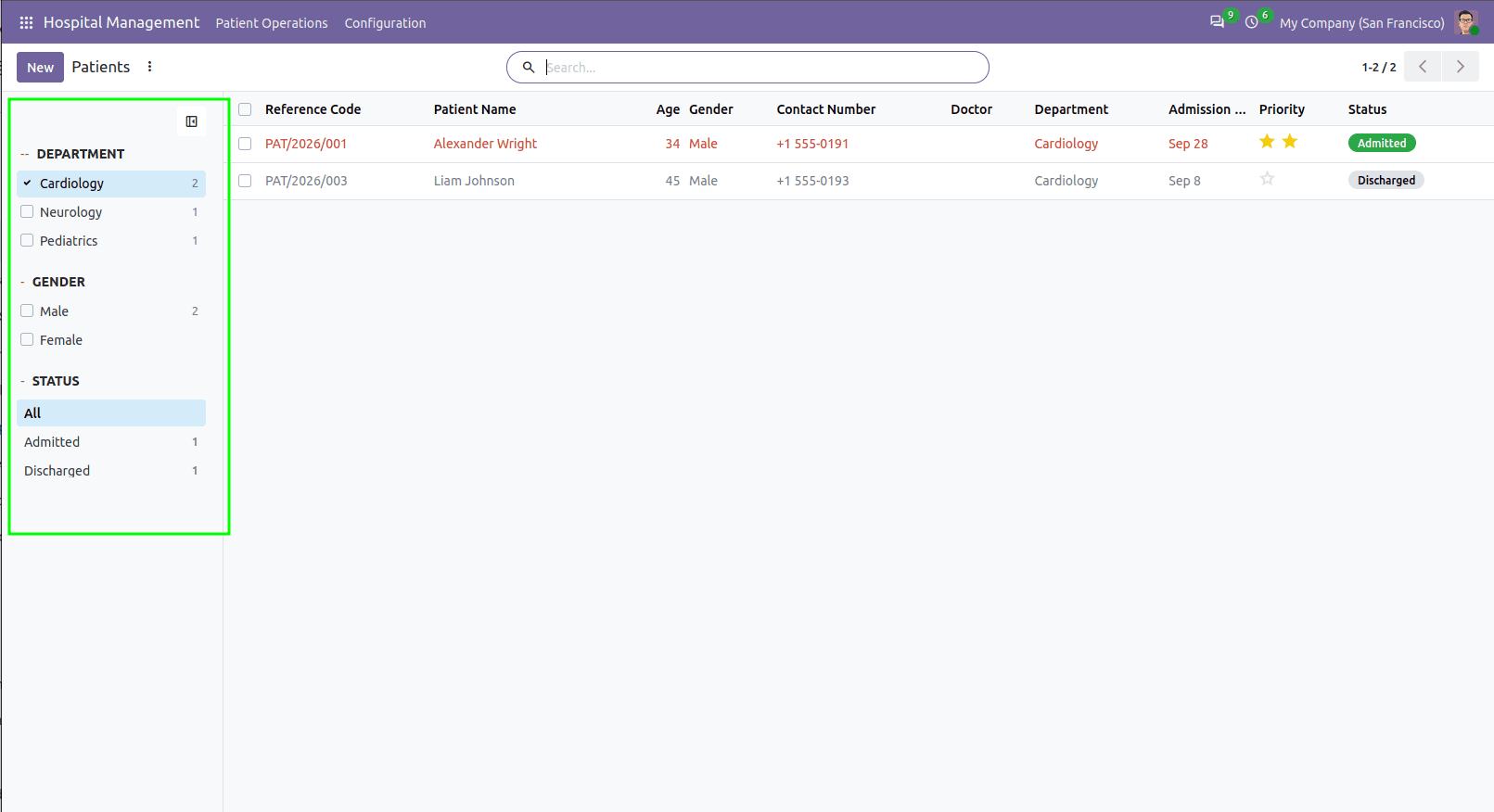Sort by Admission column header
The width and height of the screenshot is (1494, 812).
click(x=1207, y=109)
